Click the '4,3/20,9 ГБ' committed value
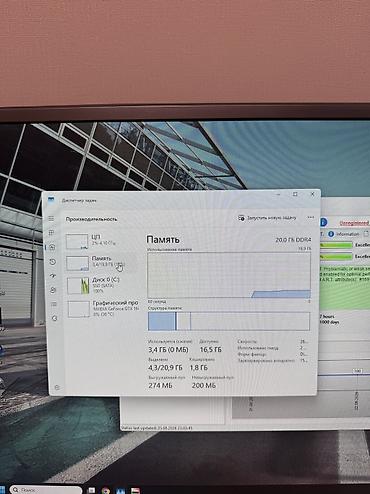The height and width of the screenshot is (494, 370). (165, 368)
